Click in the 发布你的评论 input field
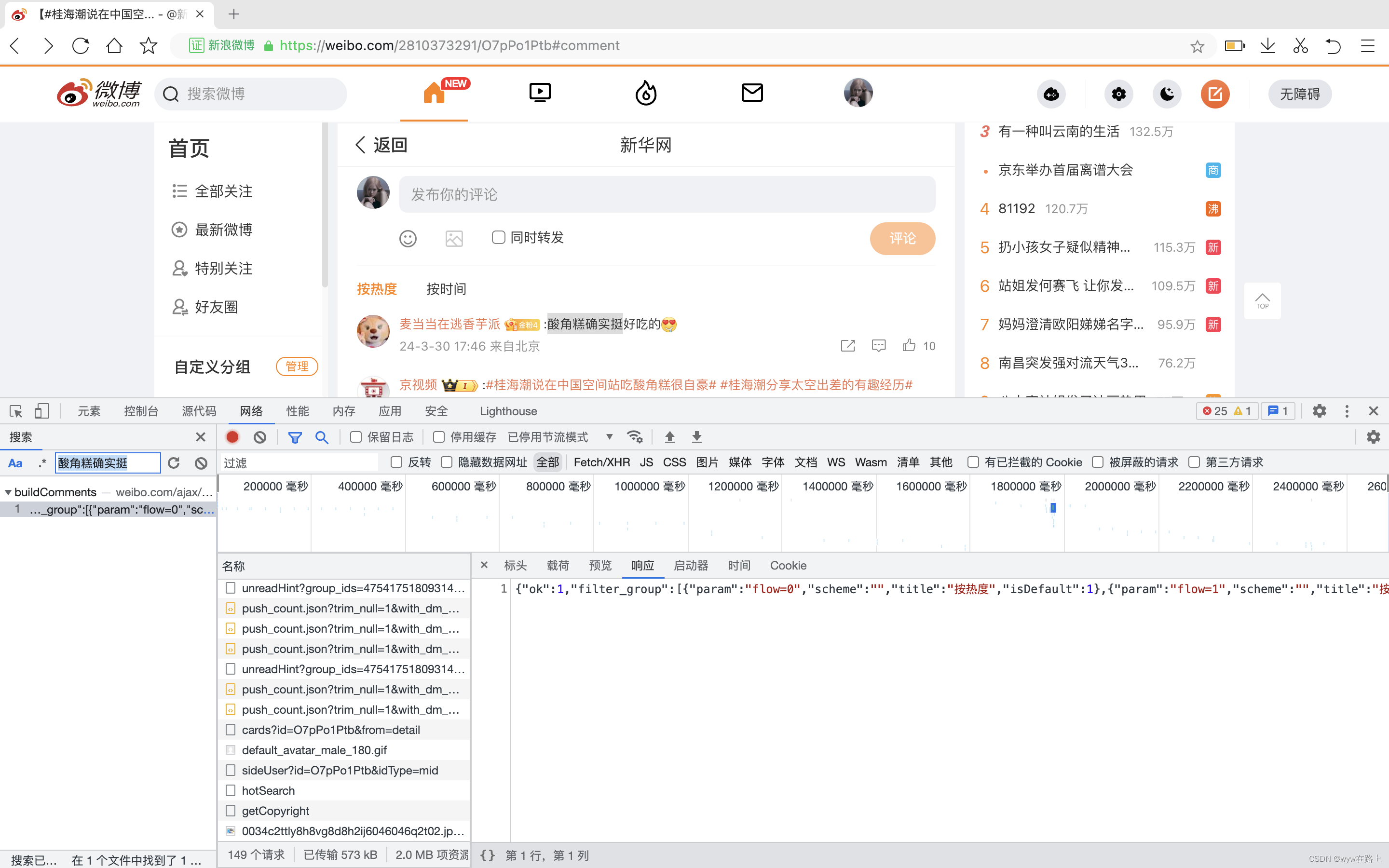The image size is (1389, 868). tap(667, 195)
